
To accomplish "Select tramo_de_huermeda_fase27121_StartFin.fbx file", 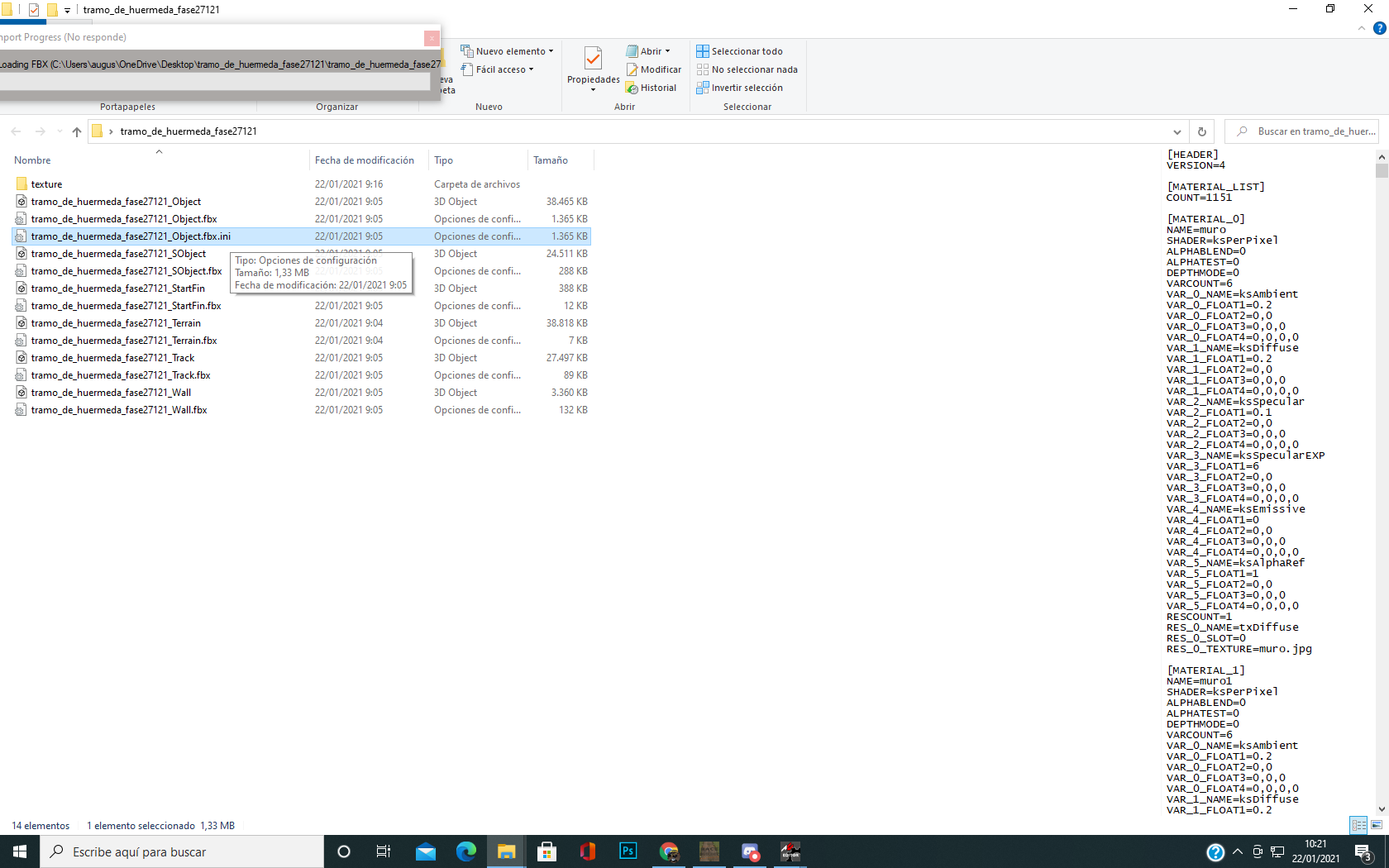I will point(302,306).
